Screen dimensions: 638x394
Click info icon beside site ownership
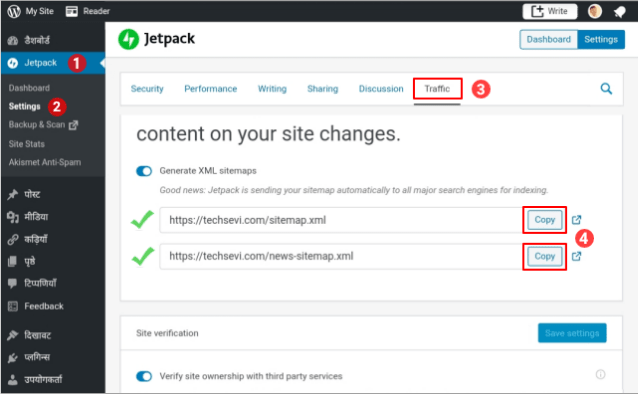click(x=600, y=374)
